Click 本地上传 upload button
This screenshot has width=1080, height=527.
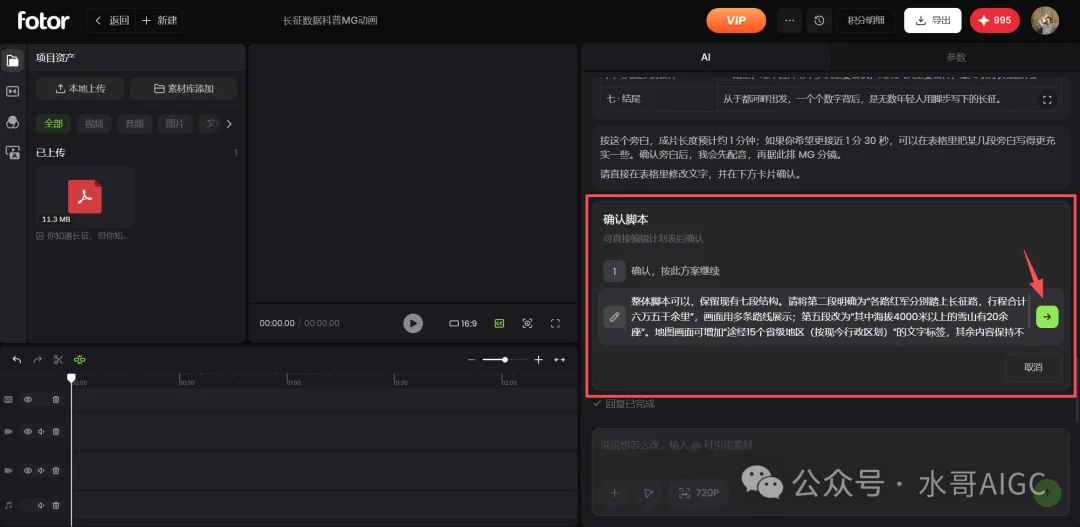pyautogui.click(x=80, y=89)
